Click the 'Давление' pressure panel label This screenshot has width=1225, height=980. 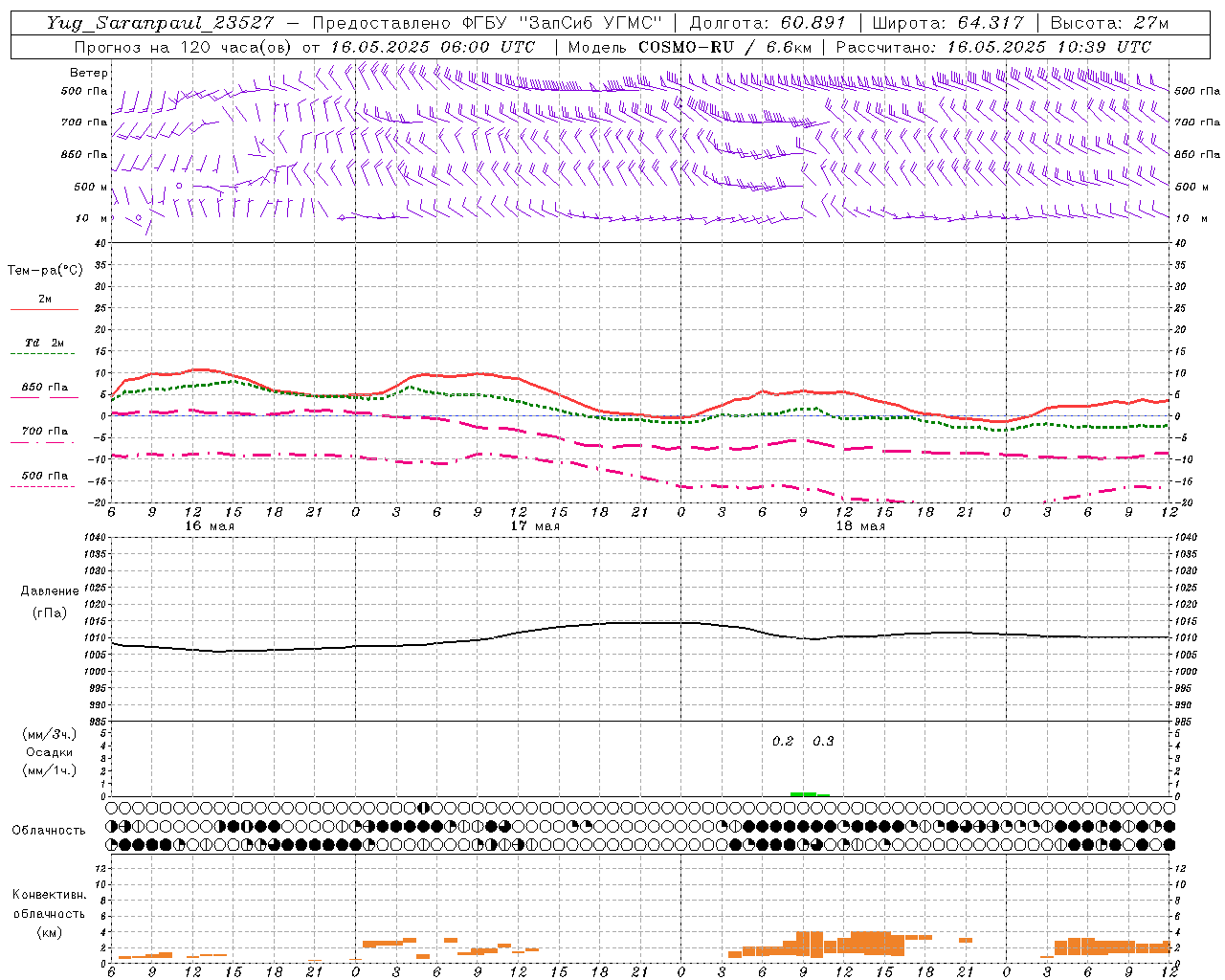click(49, 591)
